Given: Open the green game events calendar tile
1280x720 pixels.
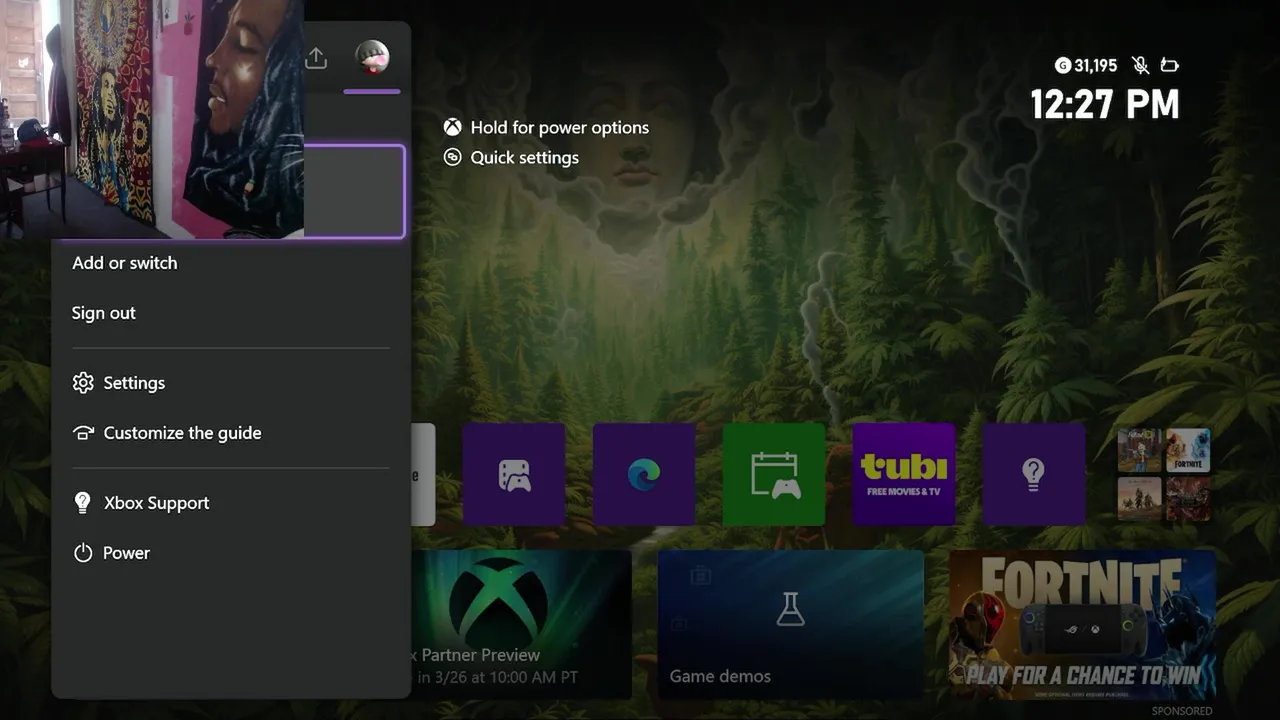Looking at the screenshot, I should [774, 474].
